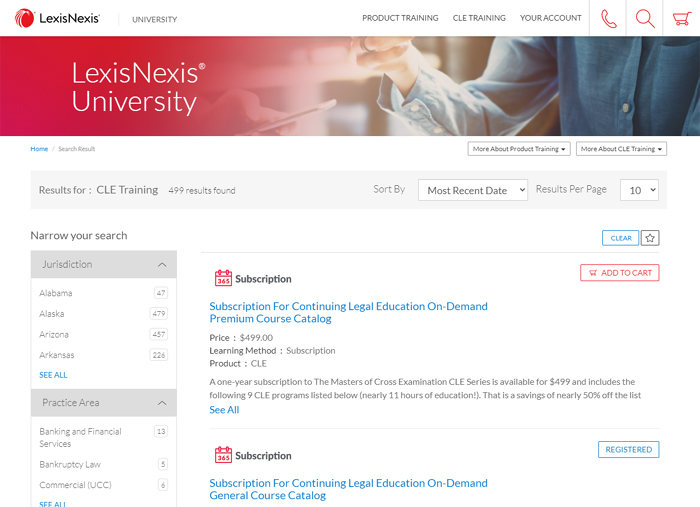
Task: Collapse the Practice Area filter section
Action: (x=104, y=403)
